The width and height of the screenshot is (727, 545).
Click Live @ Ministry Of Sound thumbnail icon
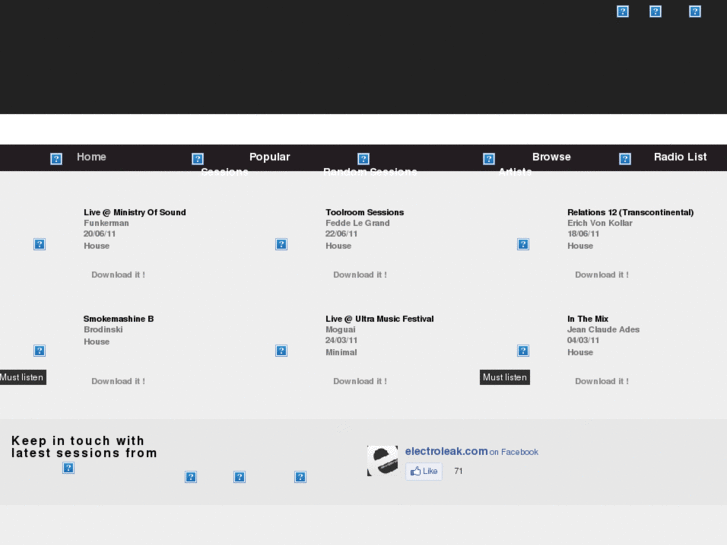(x=39, y=244)
